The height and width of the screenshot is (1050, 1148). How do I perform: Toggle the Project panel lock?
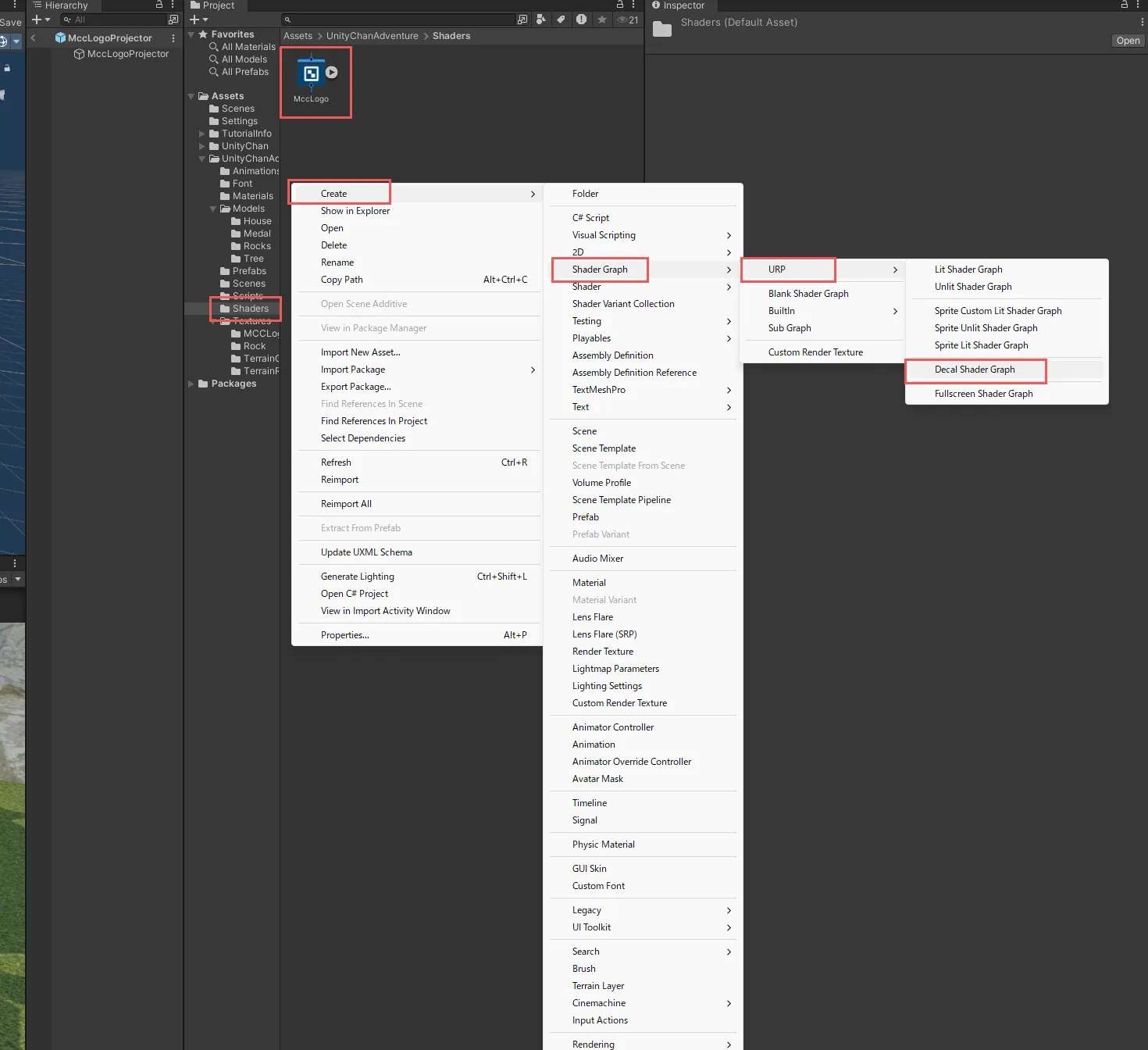coord(620,5)
